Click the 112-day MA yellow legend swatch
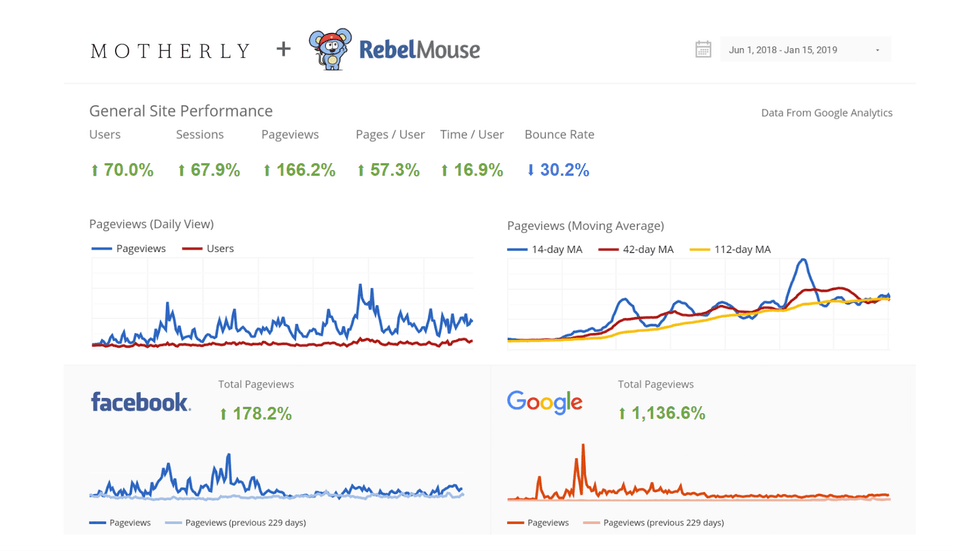Screen dimensions: 980x551 [697, 250]
